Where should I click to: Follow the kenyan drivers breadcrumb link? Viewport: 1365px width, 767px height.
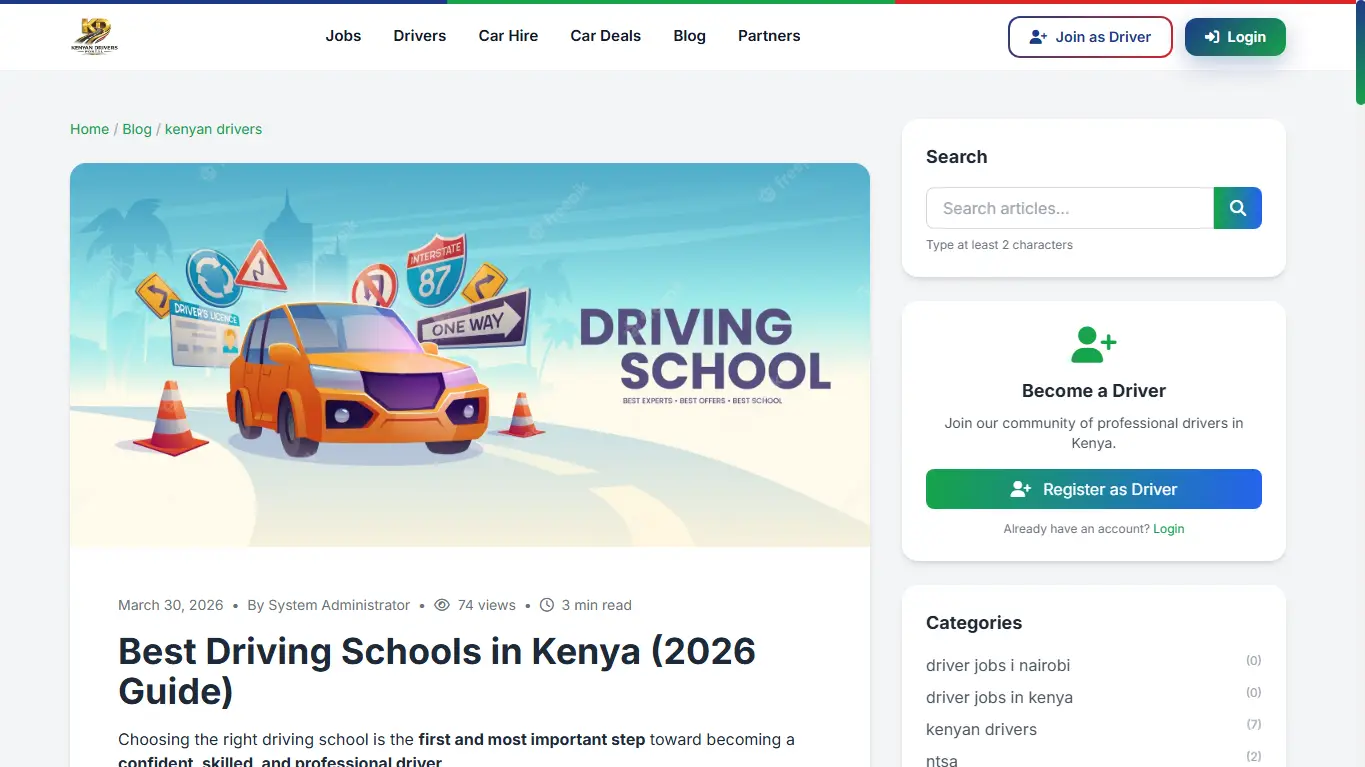[x=213, y=129]
